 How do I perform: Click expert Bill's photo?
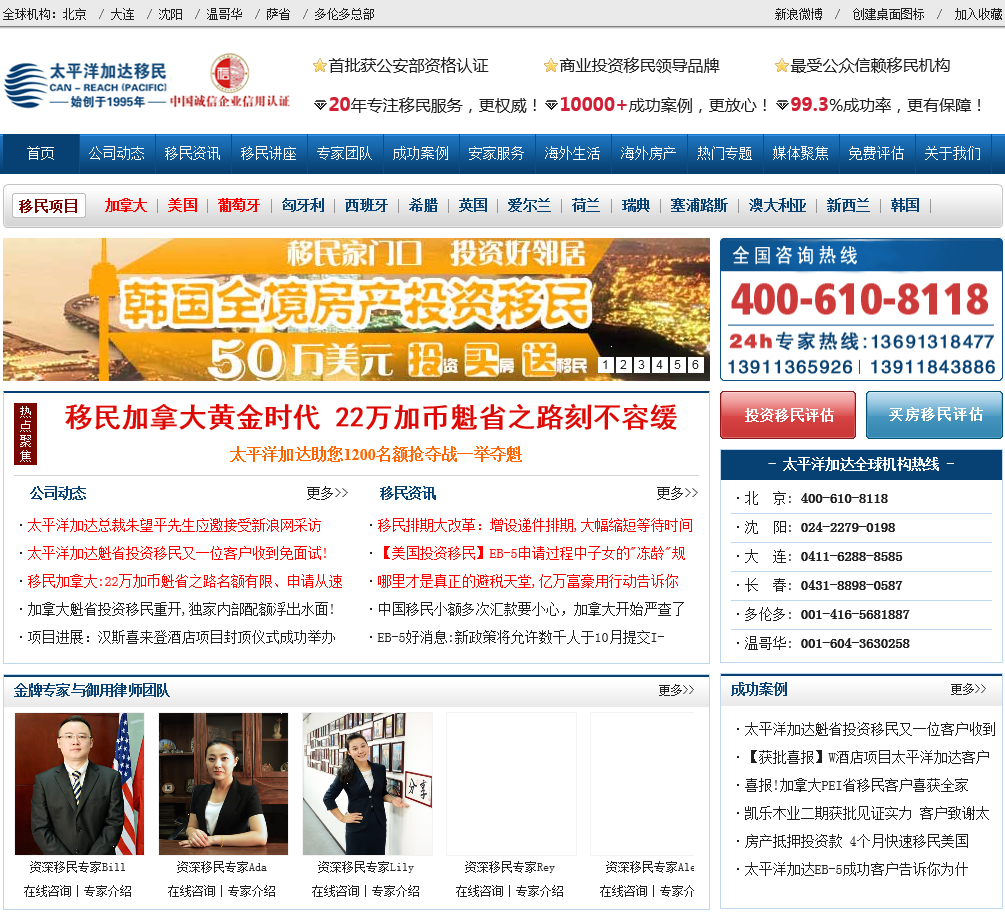79,784
